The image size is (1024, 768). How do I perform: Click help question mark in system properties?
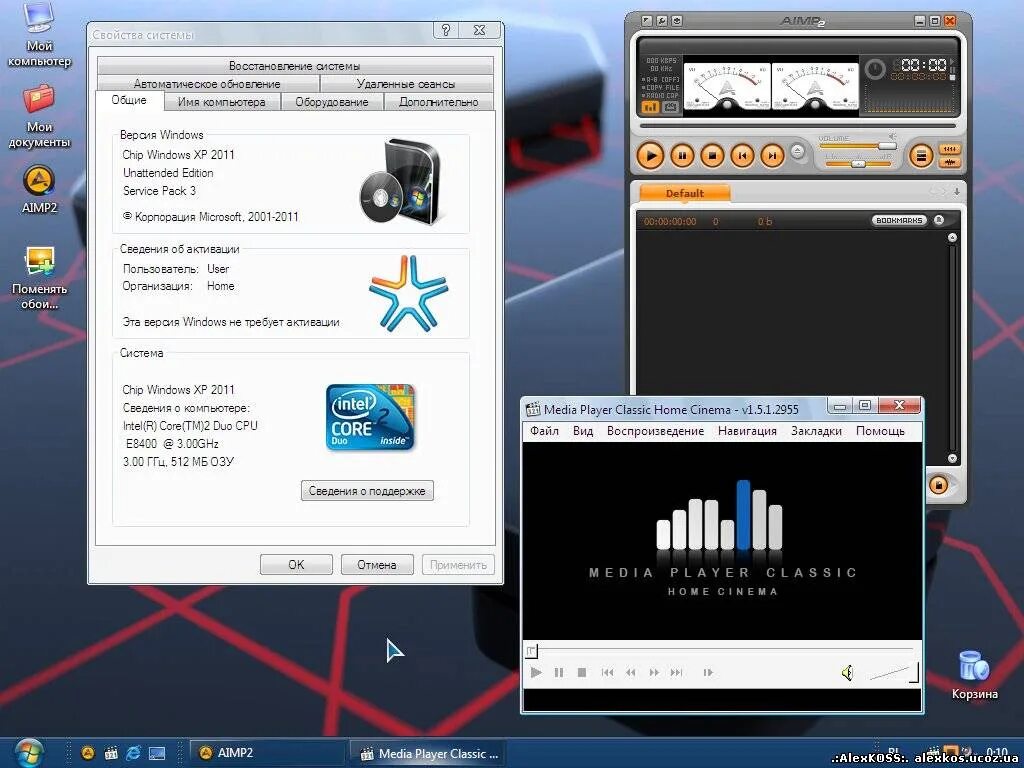pyautogui.click(x=445, y=30)
